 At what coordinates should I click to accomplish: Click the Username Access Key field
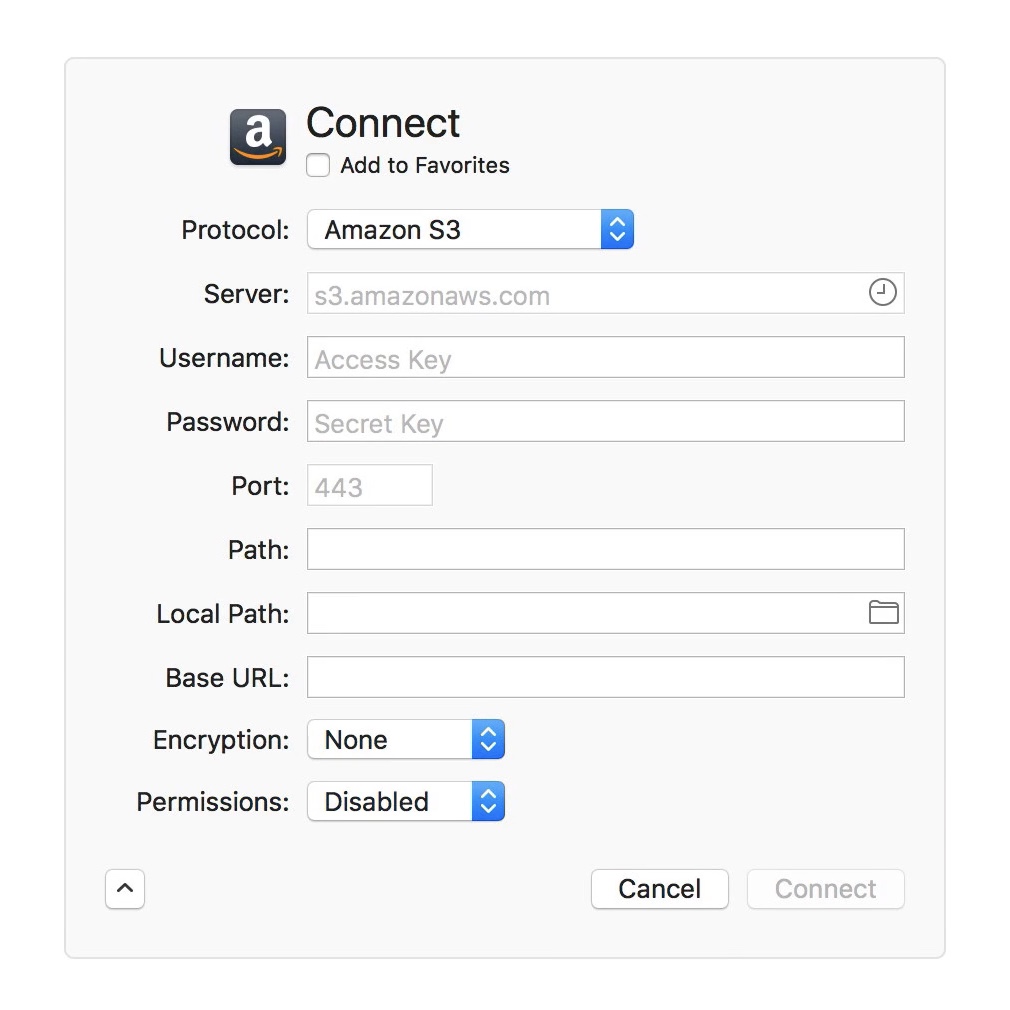[x=605, y=358]
